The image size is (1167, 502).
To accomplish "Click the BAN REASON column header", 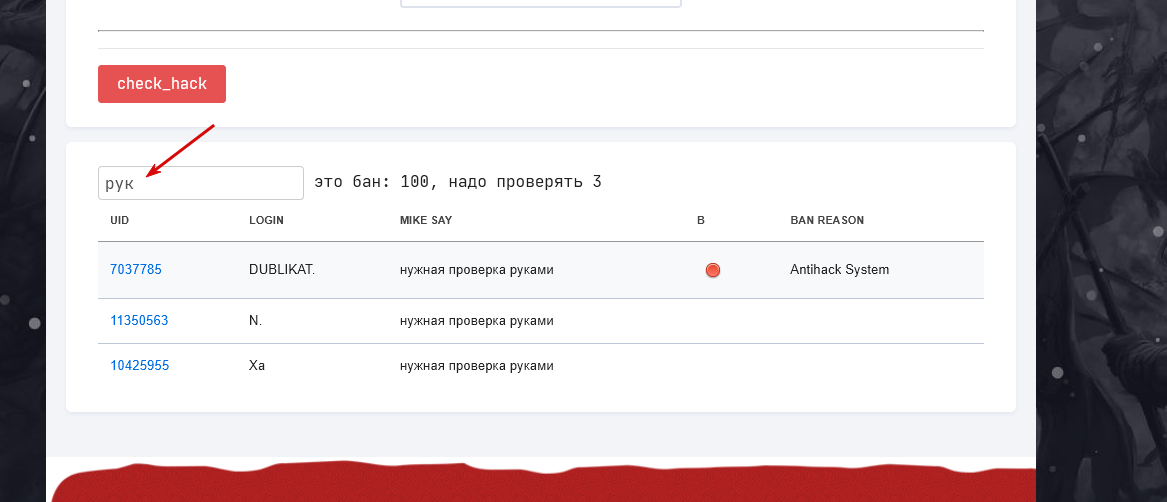I will pyautogui.click(x=827, y=220).
